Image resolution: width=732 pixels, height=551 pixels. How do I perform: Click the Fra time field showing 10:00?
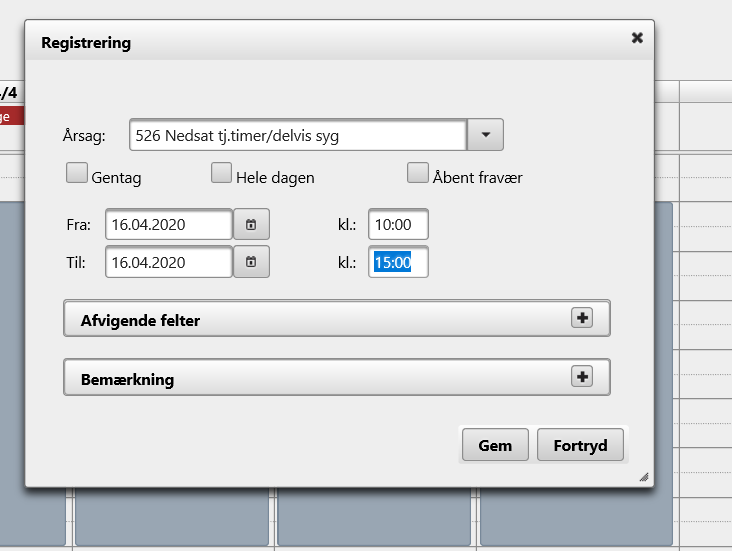click(x=397, y=224)
